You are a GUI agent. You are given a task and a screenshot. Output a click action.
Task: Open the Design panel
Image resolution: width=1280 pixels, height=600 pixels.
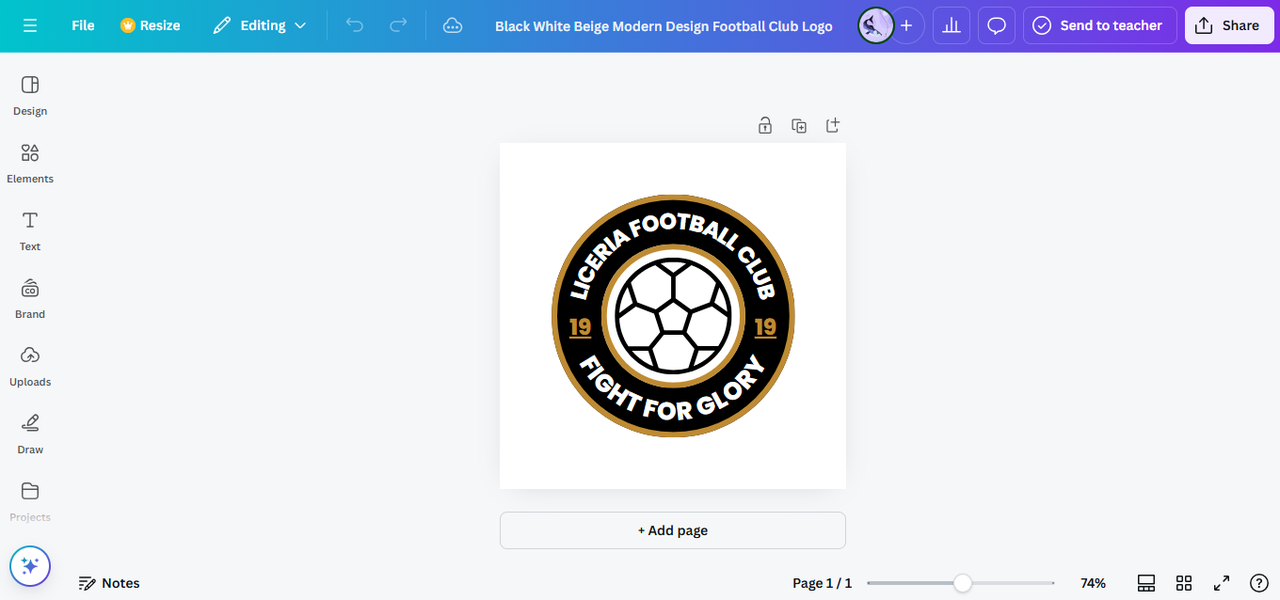[x=30, y=96]
